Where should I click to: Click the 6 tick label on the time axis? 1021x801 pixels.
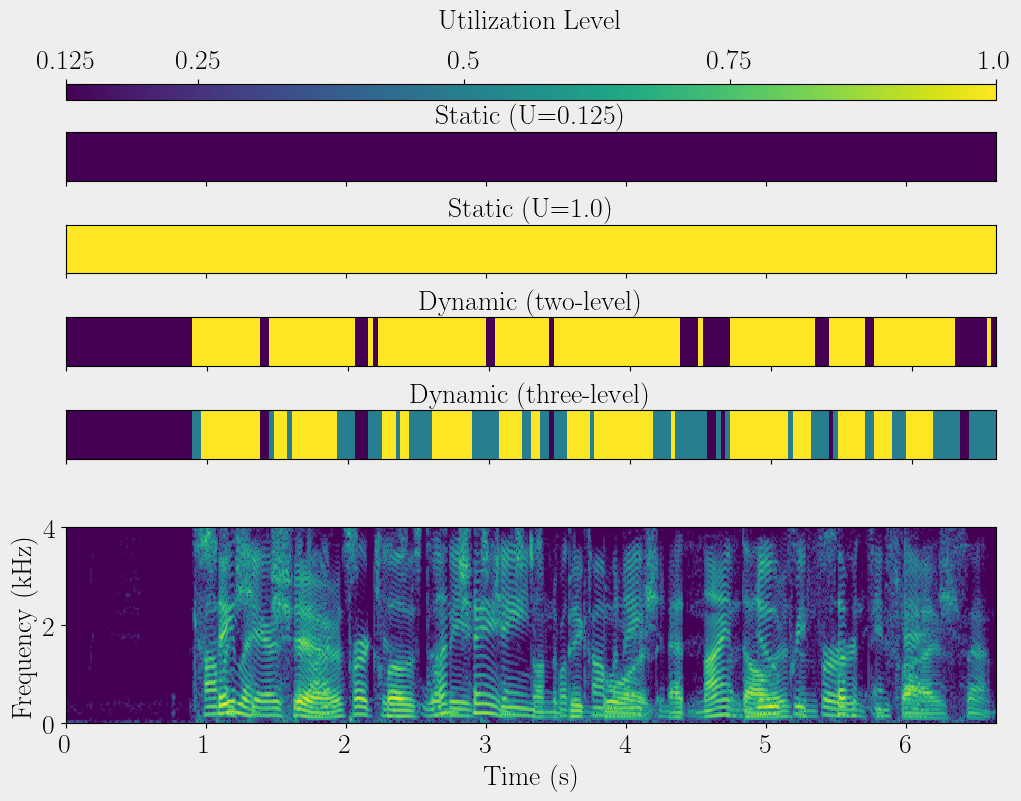pos(906,745)
